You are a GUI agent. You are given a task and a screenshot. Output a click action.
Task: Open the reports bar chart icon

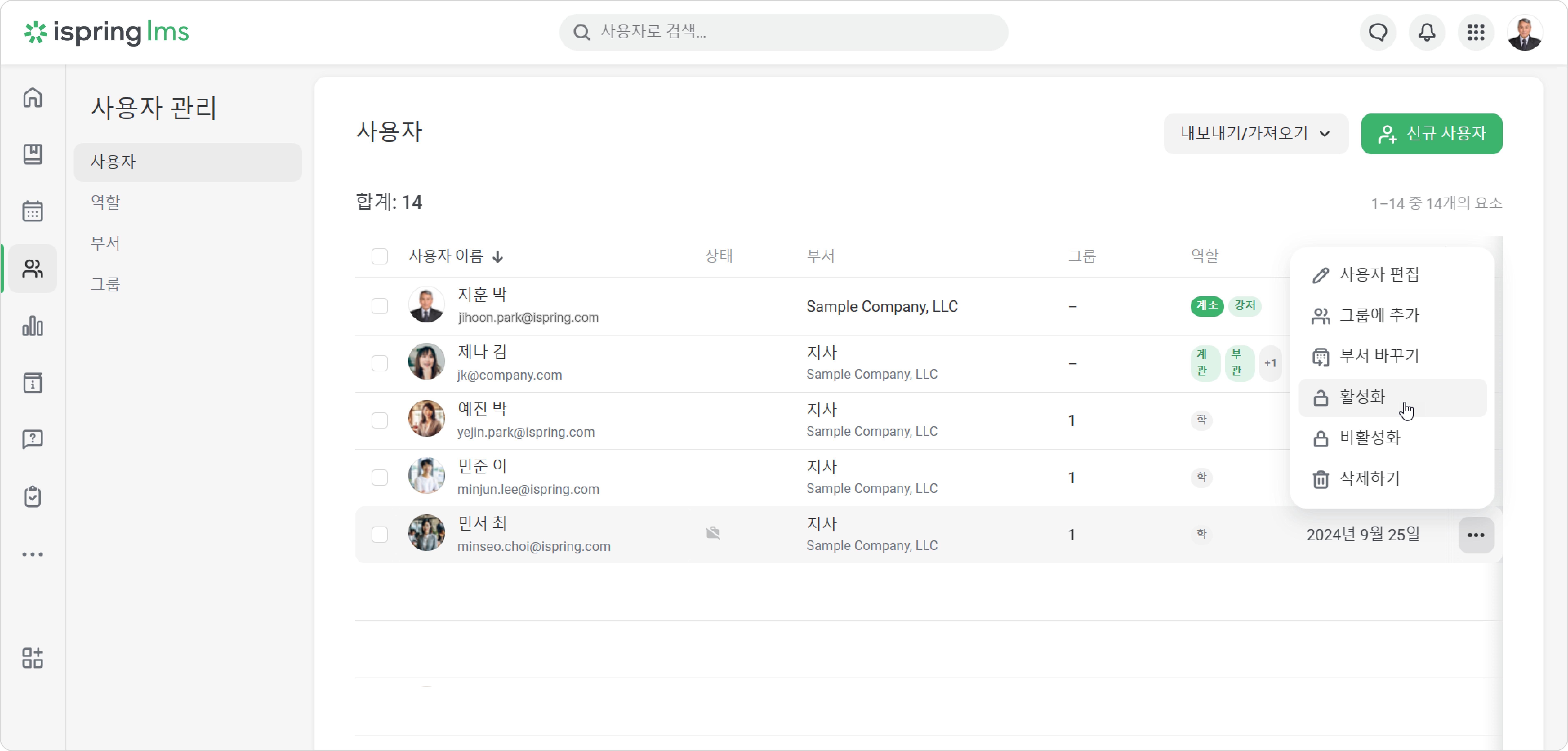click(33, 326)
